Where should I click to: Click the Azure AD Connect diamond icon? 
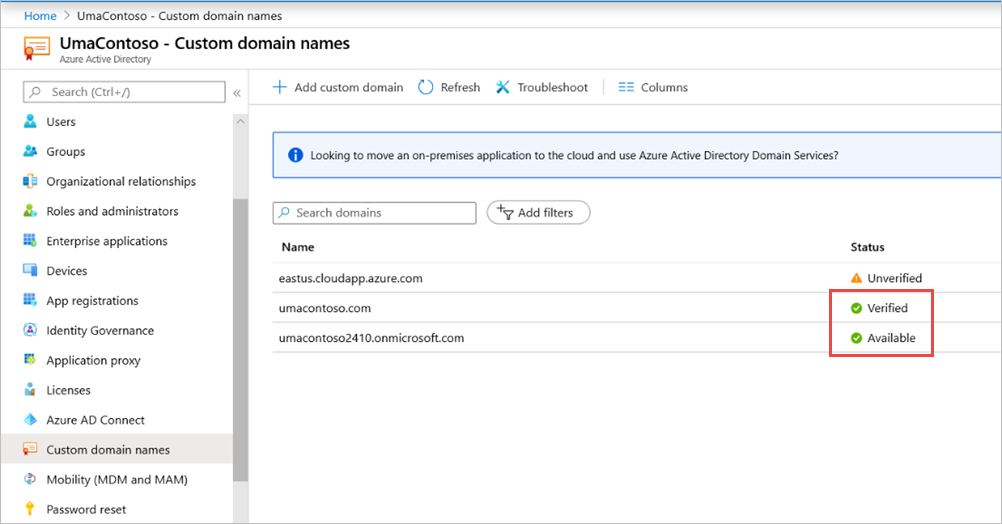30,420
